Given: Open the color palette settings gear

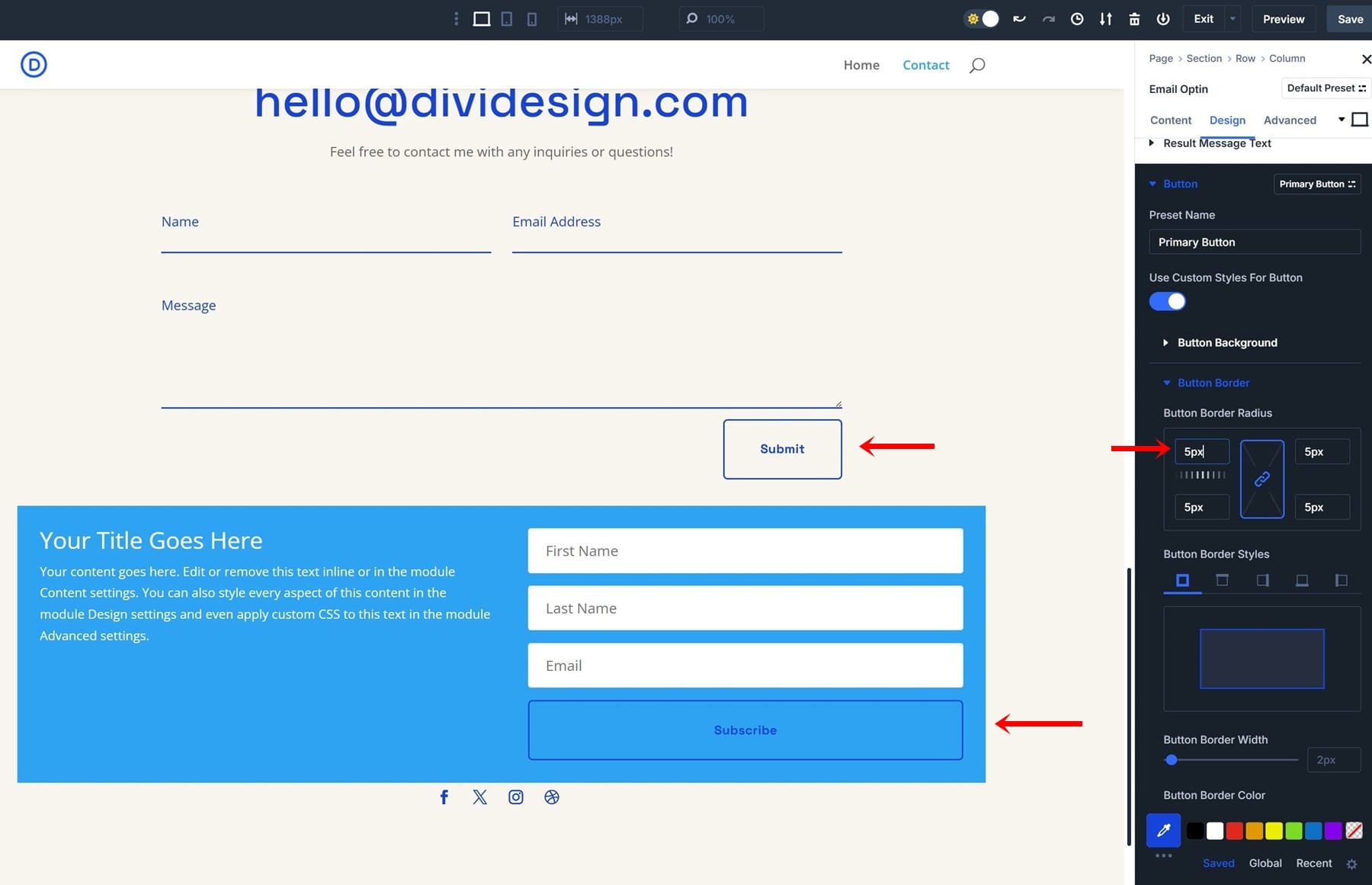Looking at the screenshot, I should (1351, 864).
